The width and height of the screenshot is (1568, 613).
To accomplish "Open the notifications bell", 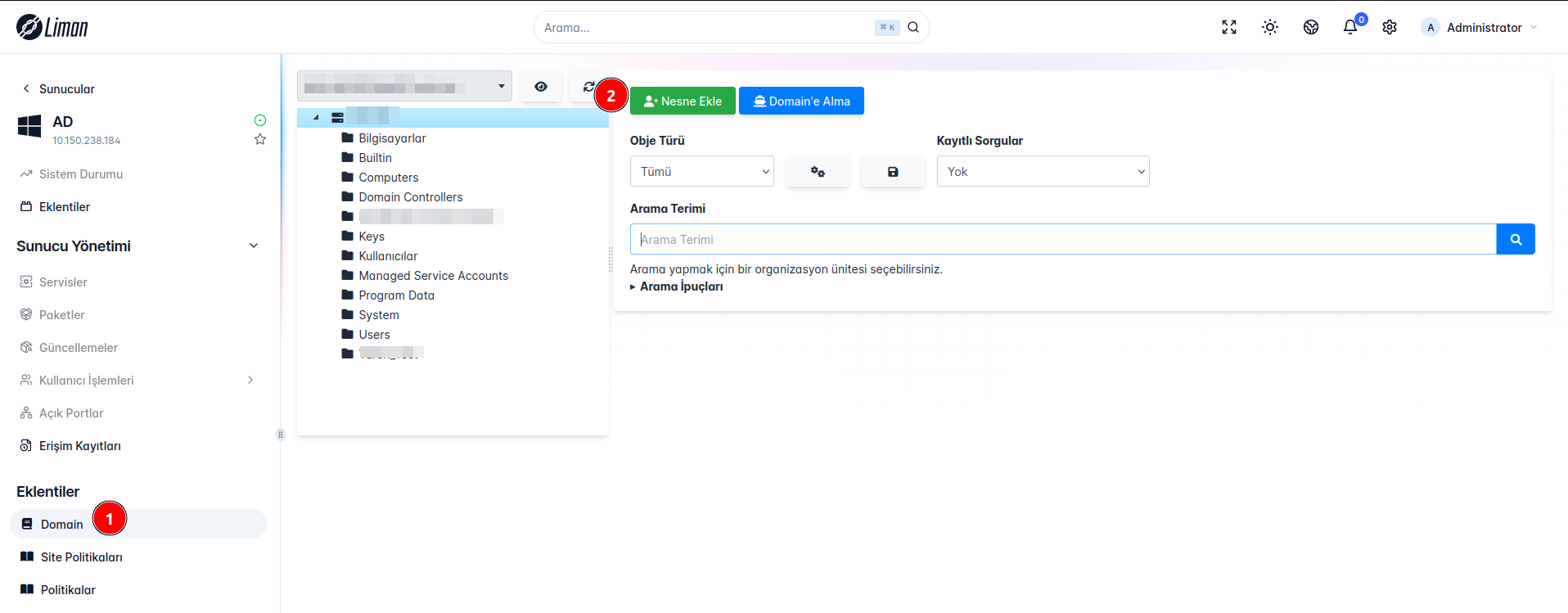I will click(x=1350, y=27).
